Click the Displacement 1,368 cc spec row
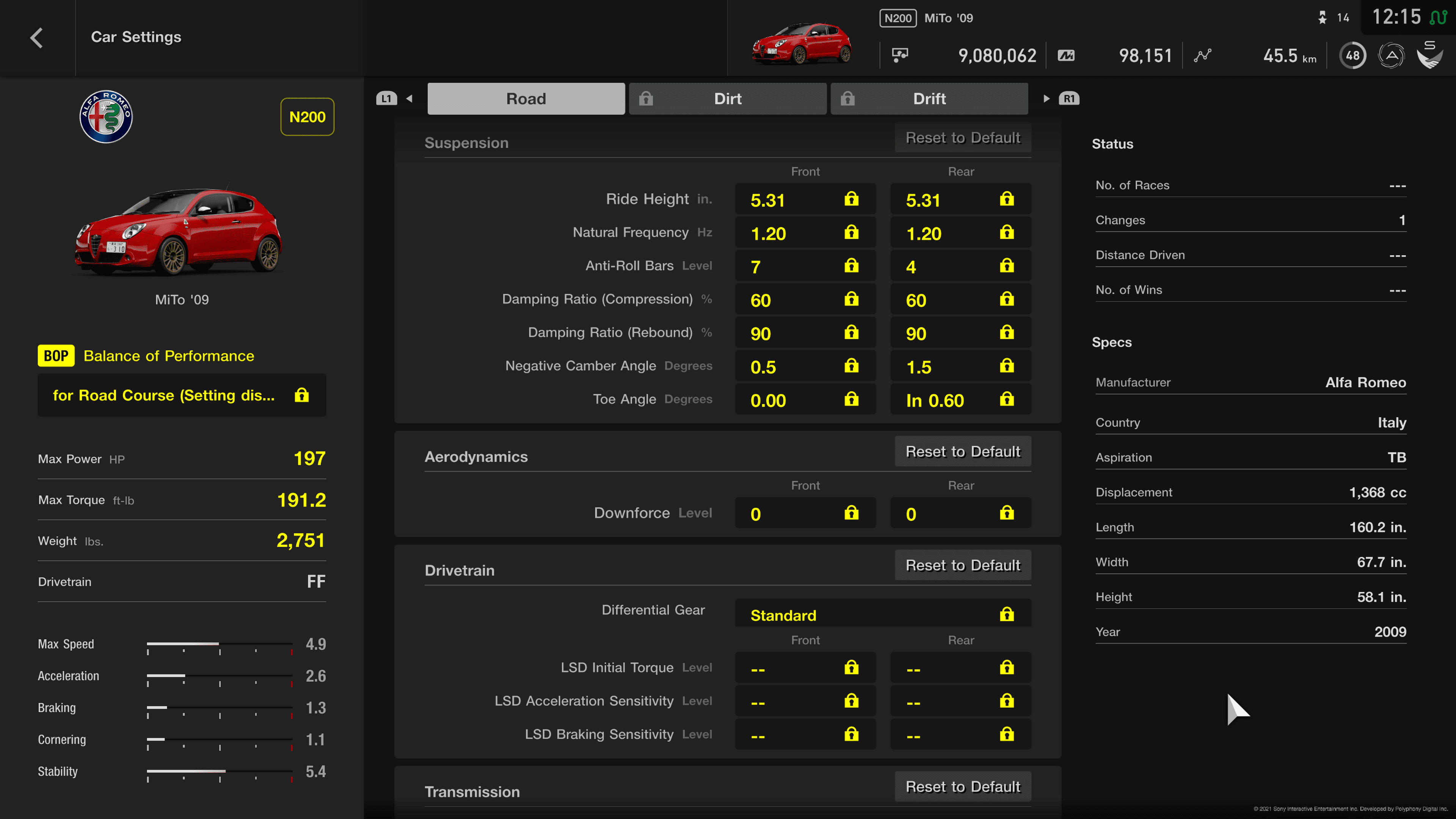This screenshot has width=1456, height=819. click(1250, 492)
